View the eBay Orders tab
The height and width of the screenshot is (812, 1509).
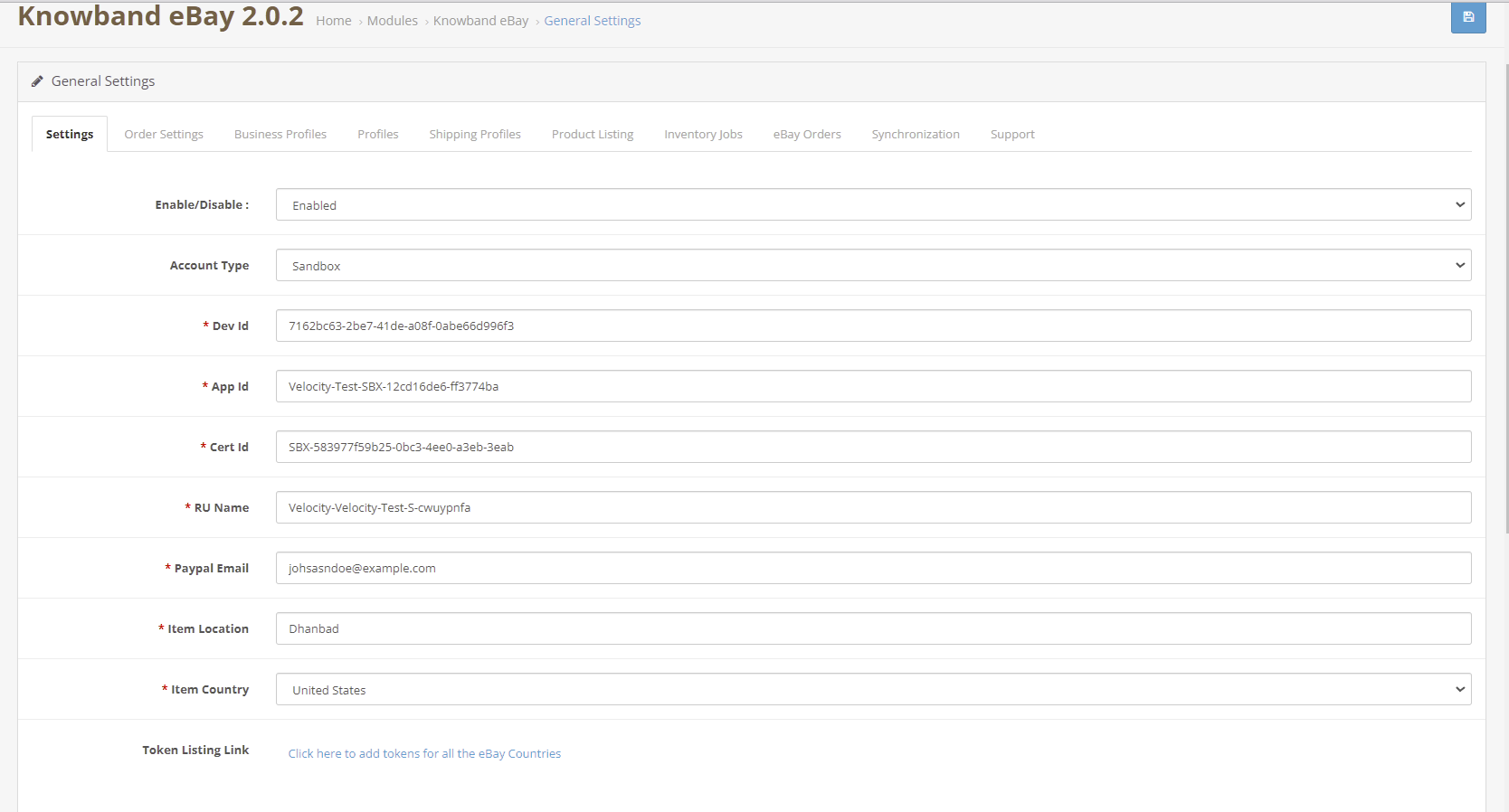point(807,134)
